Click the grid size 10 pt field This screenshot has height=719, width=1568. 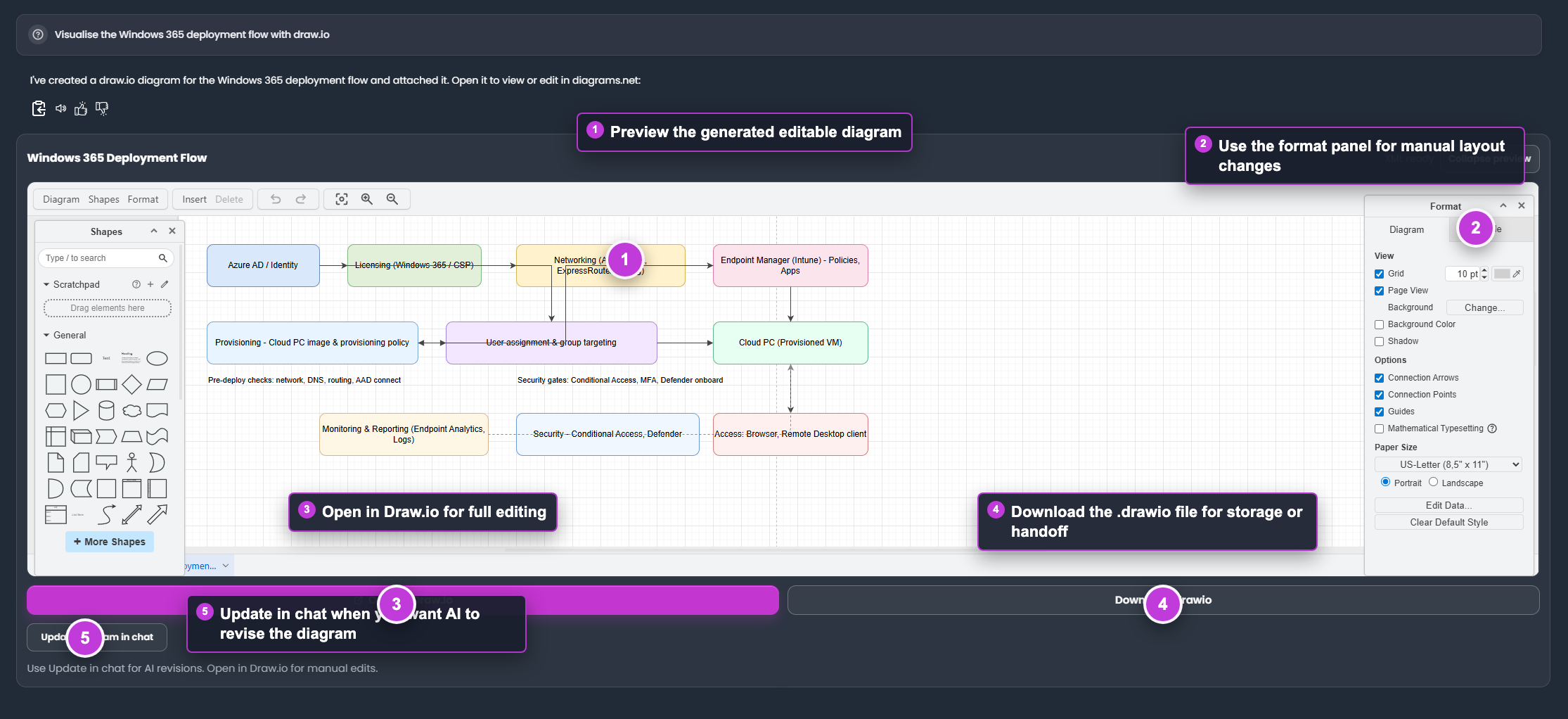[1463, 274]
